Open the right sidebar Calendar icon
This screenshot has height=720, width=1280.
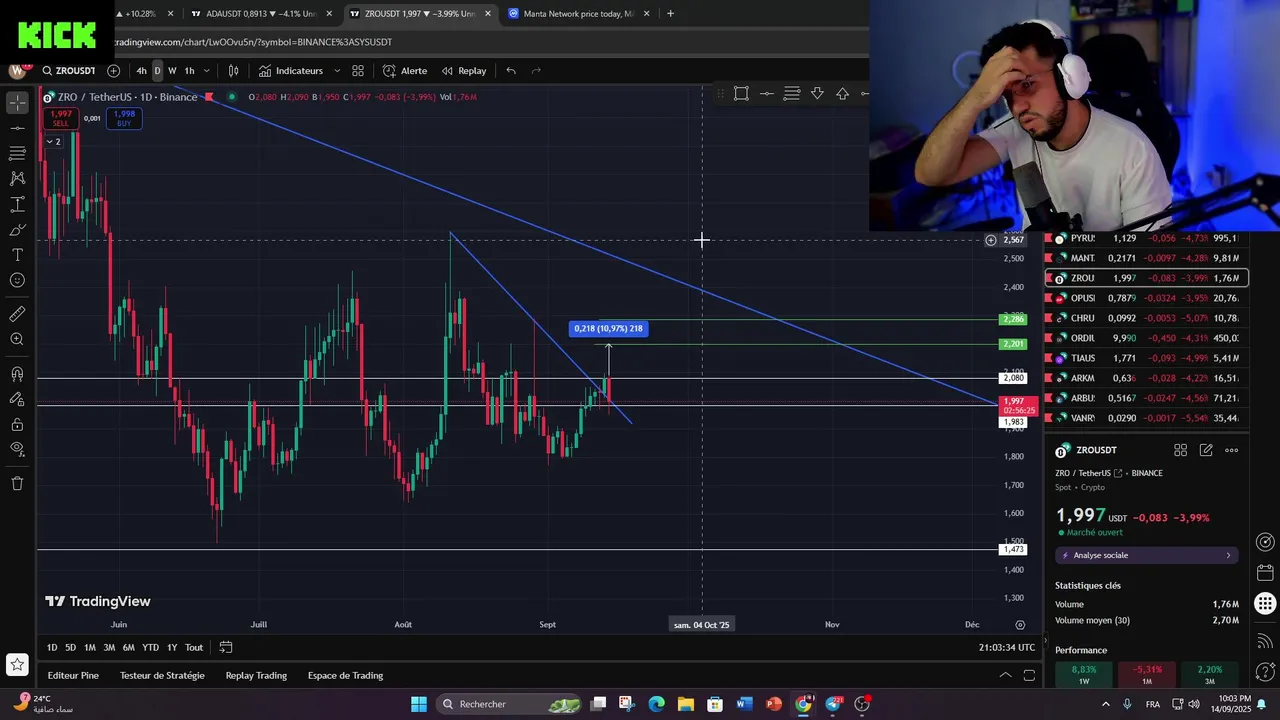[x=1265, y=572]
